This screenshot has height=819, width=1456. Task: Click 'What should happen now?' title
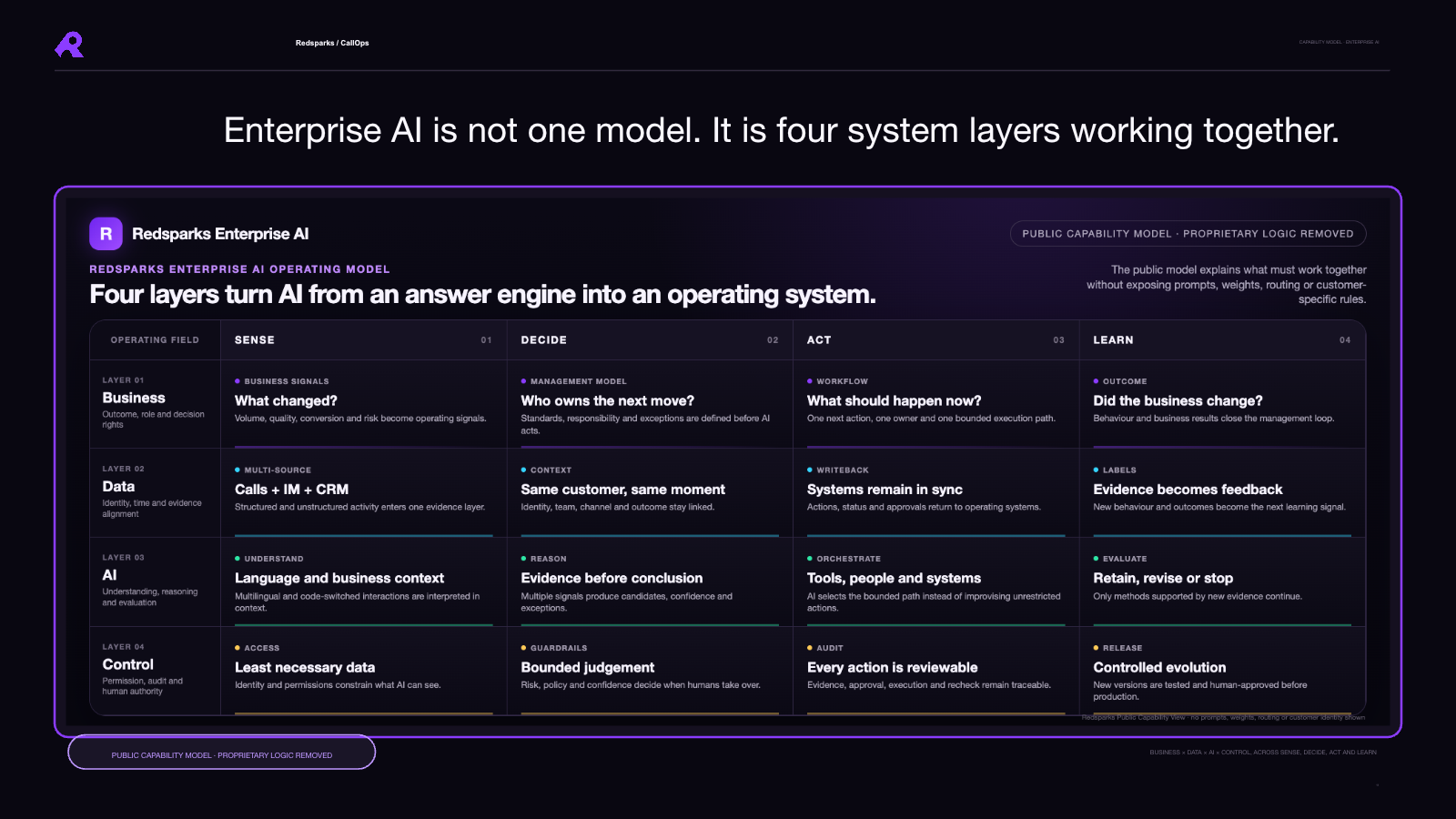click(x=894, y=400)
